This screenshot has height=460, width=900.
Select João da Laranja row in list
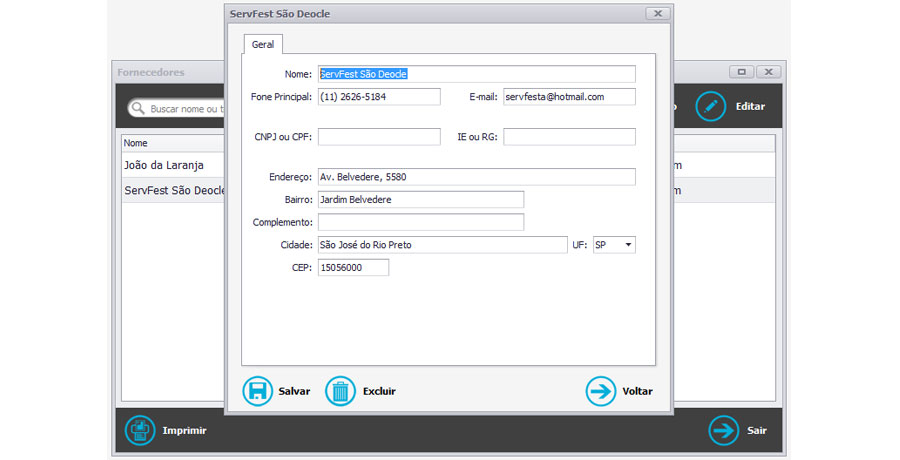173,165
